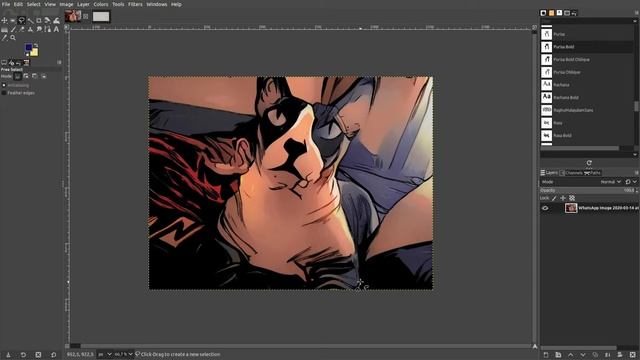Raise the layer one step
Image resolution: width=640 pixels, height=360 pixels.
point(571,355)
